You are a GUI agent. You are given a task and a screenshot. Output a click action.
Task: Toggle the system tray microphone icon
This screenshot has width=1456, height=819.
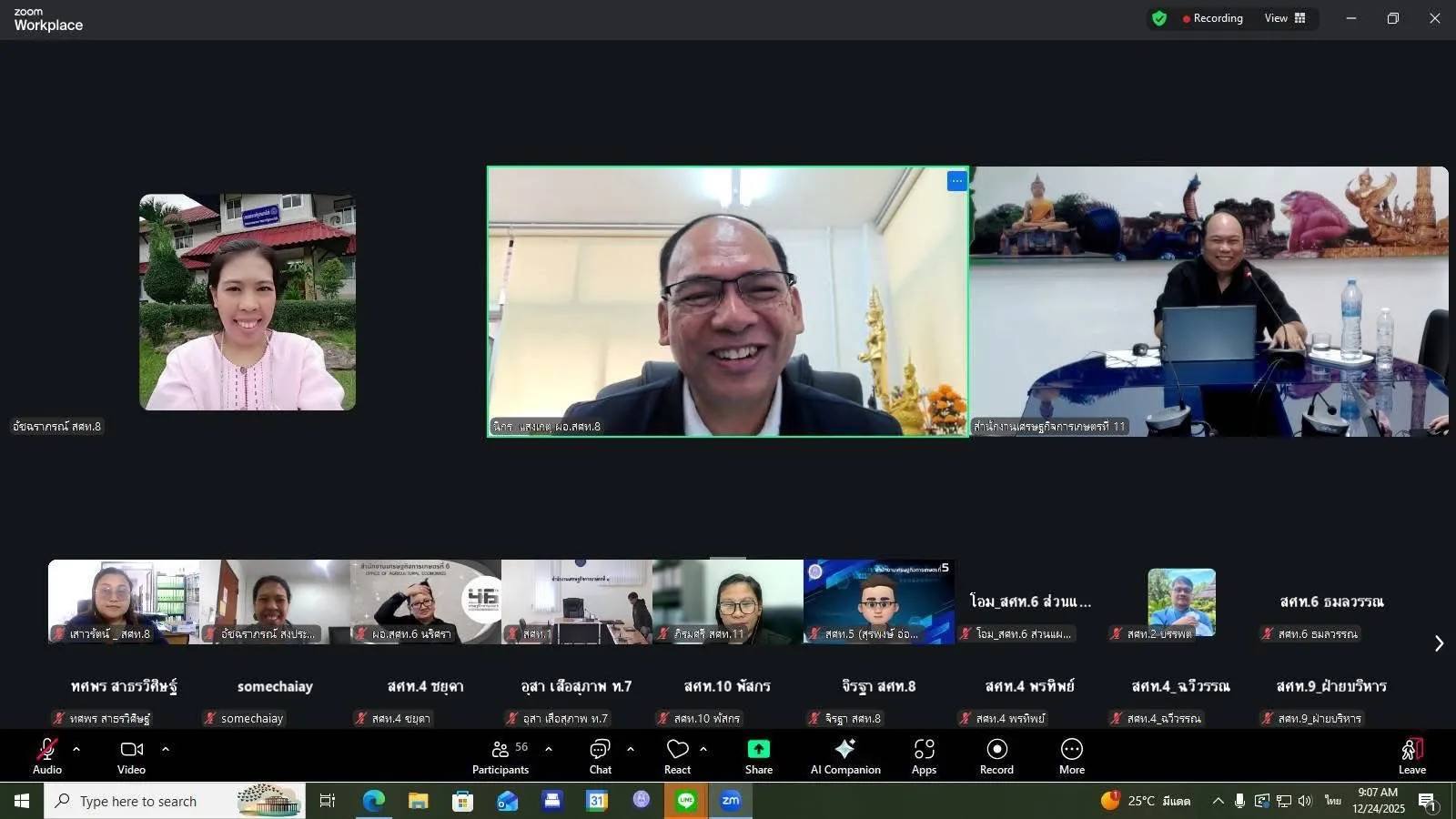pos(1239,801)
